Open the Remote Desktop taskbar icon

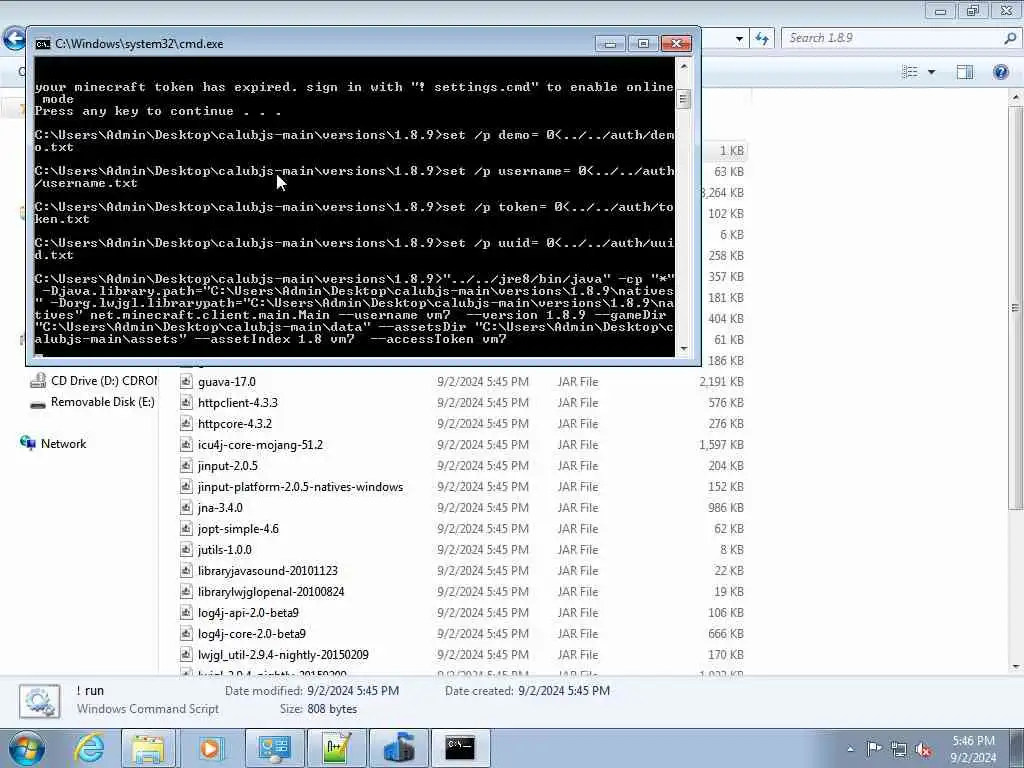point(274,748)
